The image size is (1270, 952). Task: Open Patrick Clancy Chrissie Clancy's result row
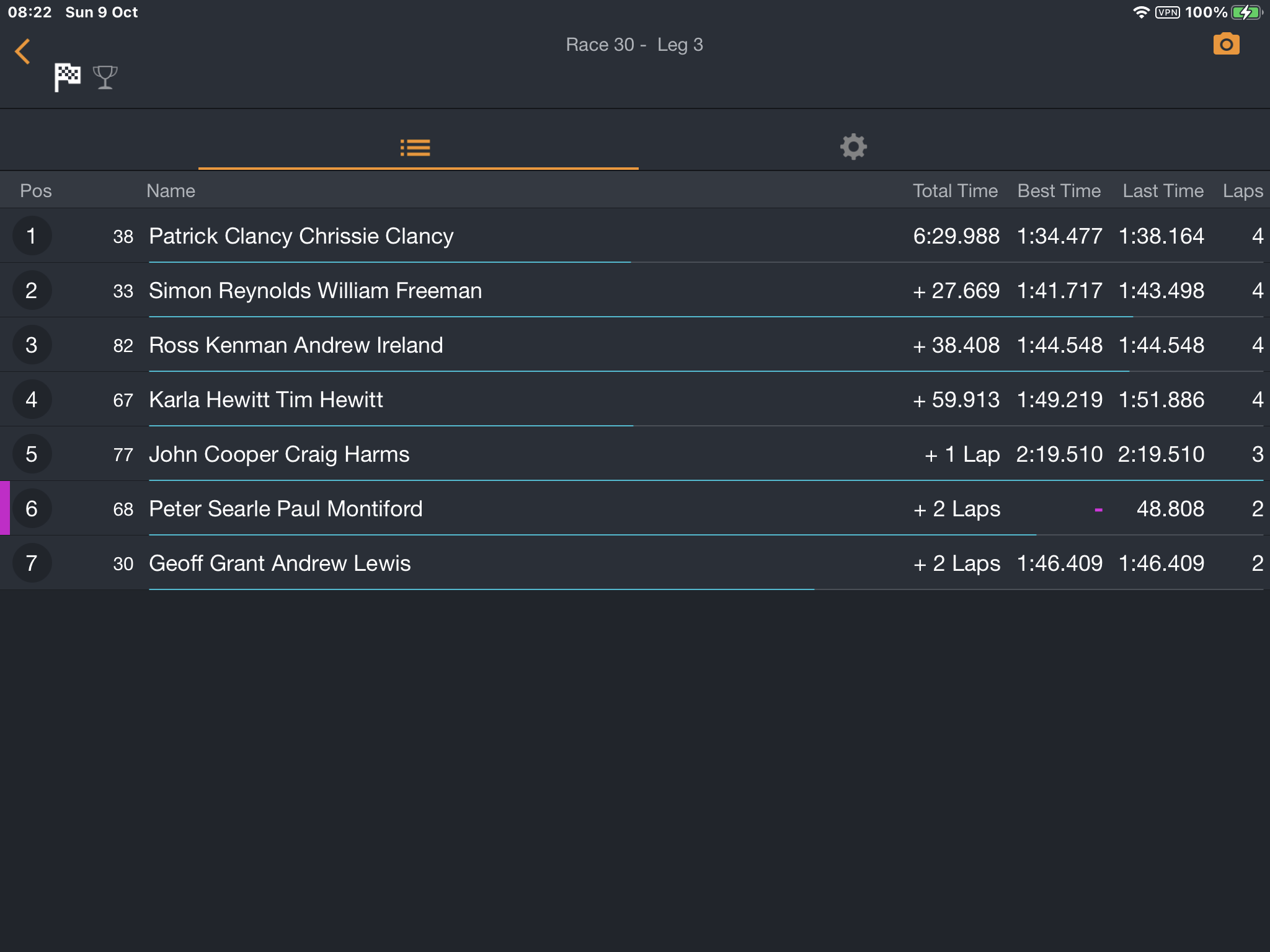[x=635, y=236]
